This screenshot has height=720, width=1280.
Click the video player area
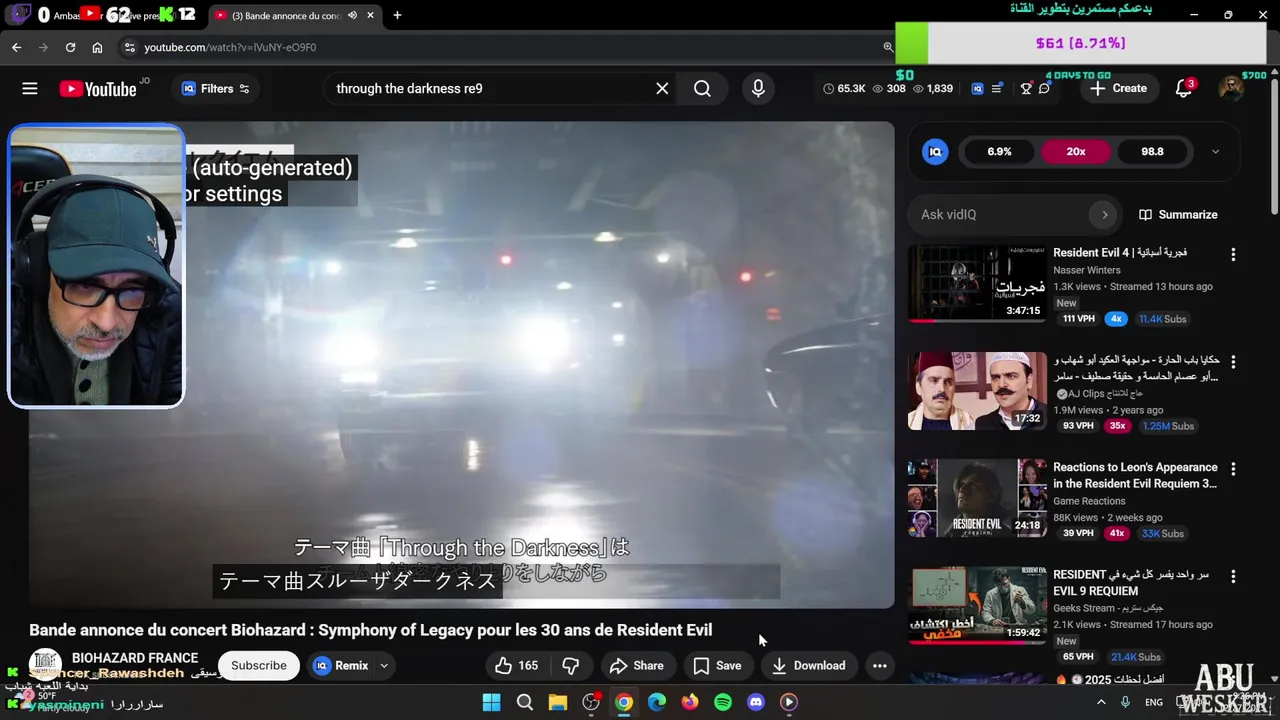pos(461,365)
